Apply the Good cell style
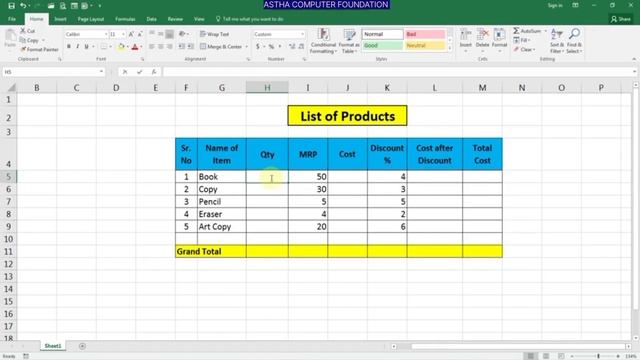Screen dimensions: 640x360 tap(382, 45)
